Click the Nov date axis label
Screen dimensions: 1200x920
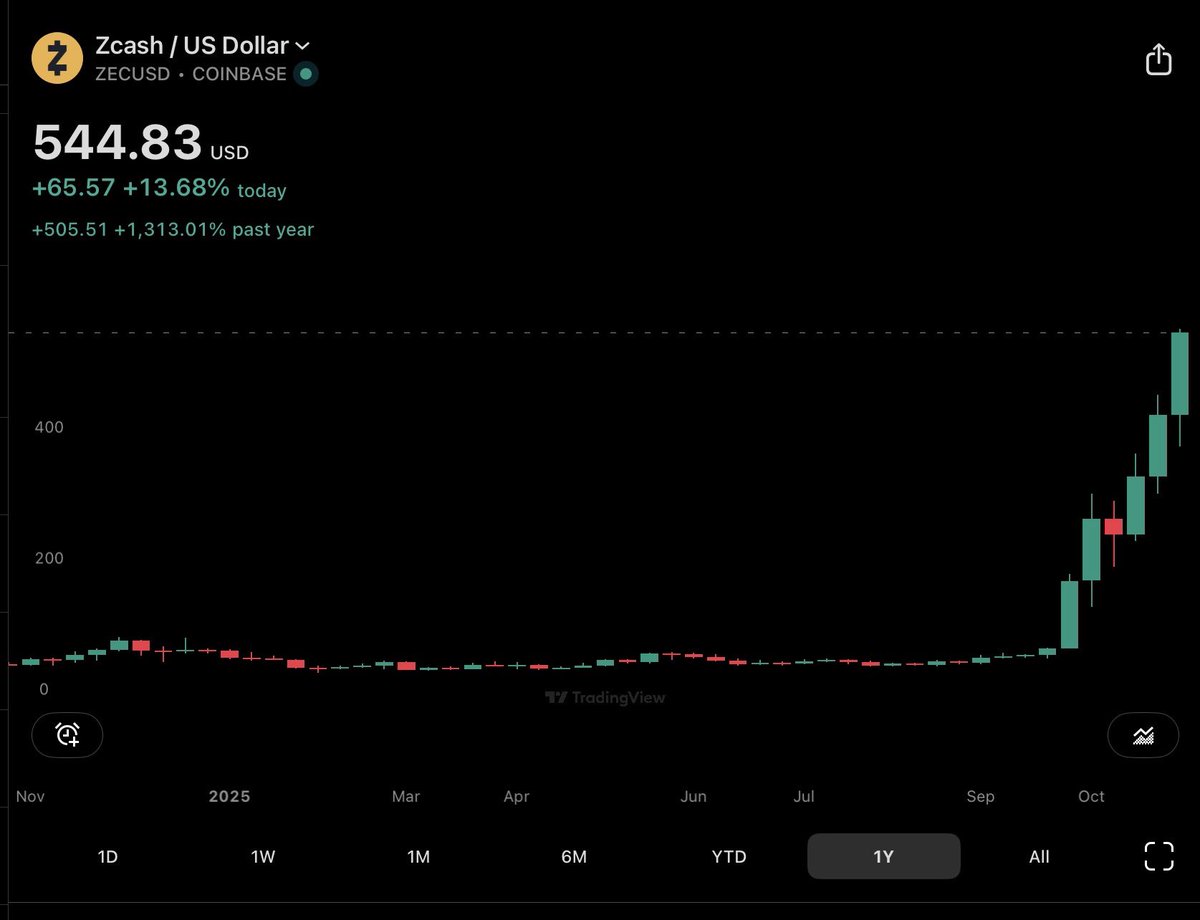pos(31,797)
